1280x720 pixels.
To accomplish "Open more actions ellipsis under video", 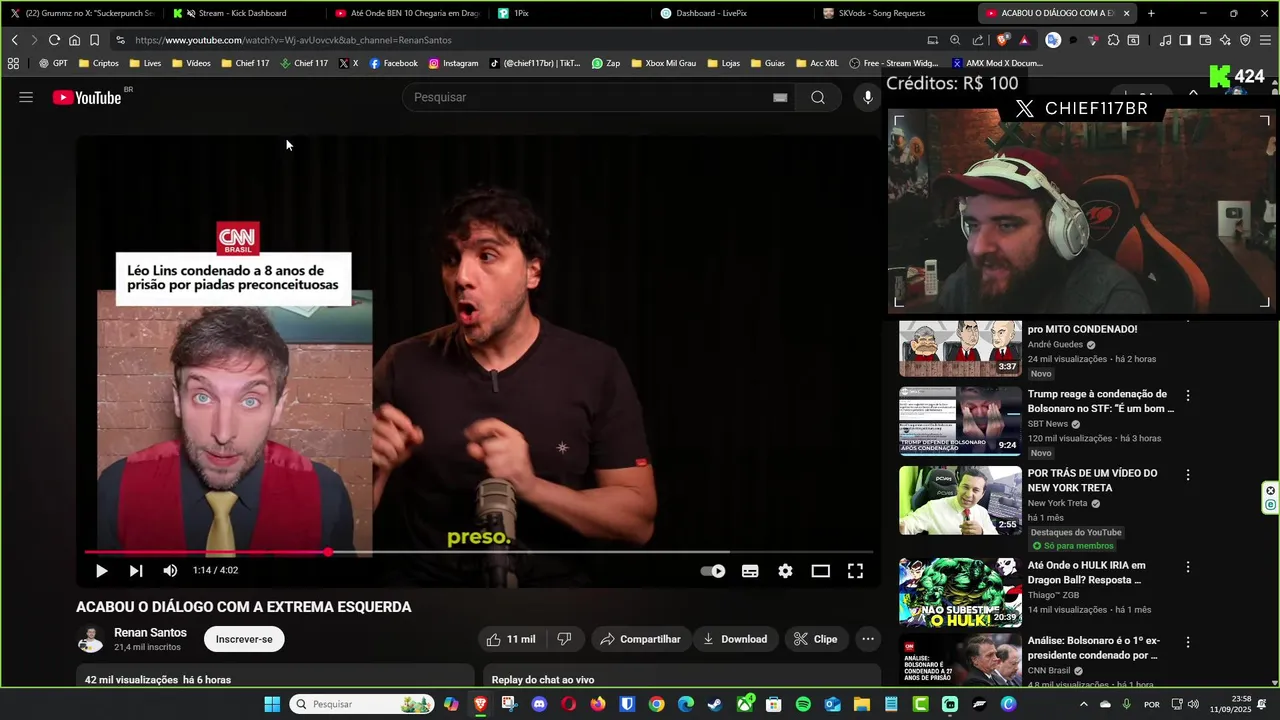I will pos(868,639).
